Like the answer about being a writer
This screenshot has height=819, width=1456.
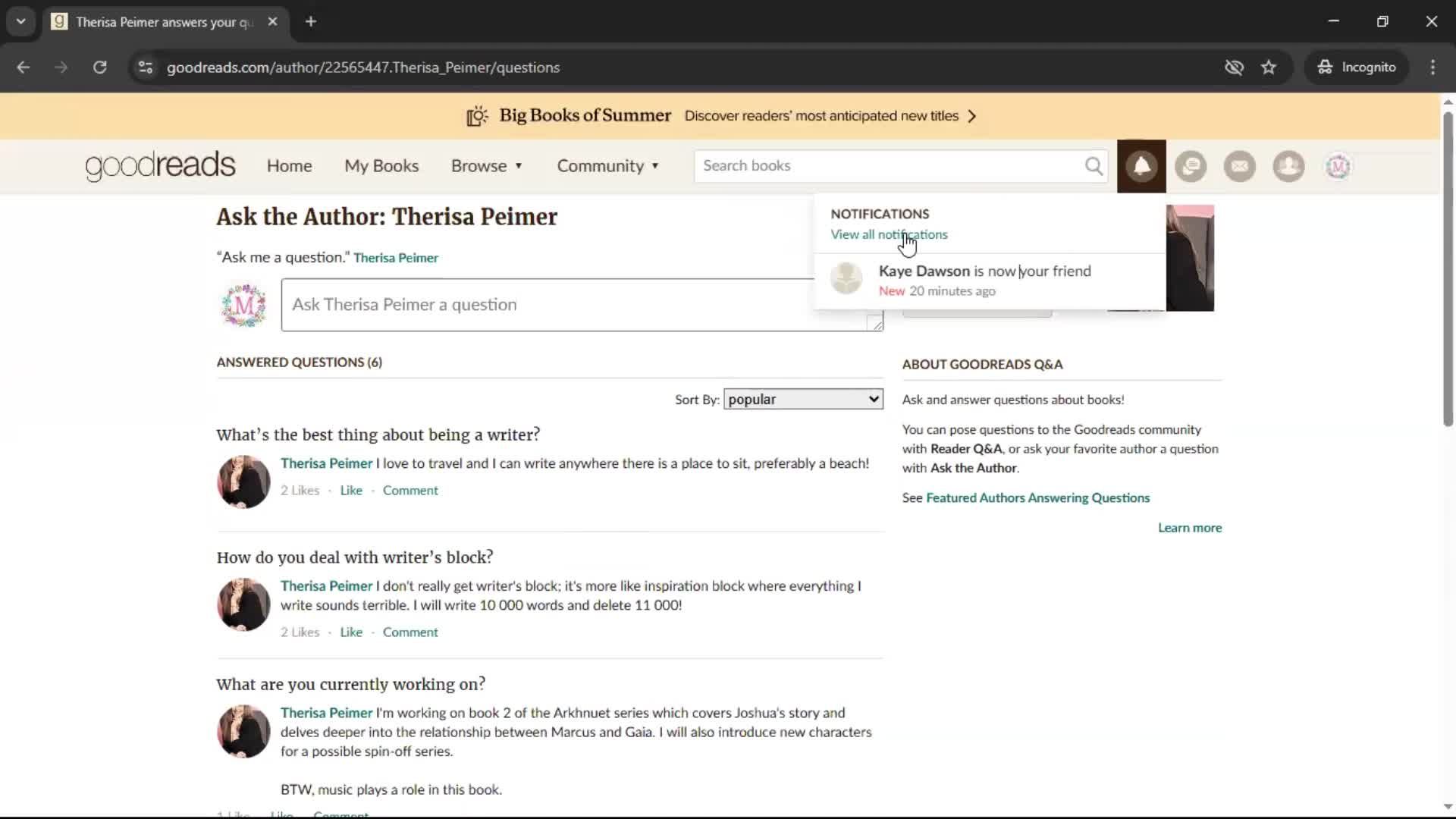(x=351, y=491)
